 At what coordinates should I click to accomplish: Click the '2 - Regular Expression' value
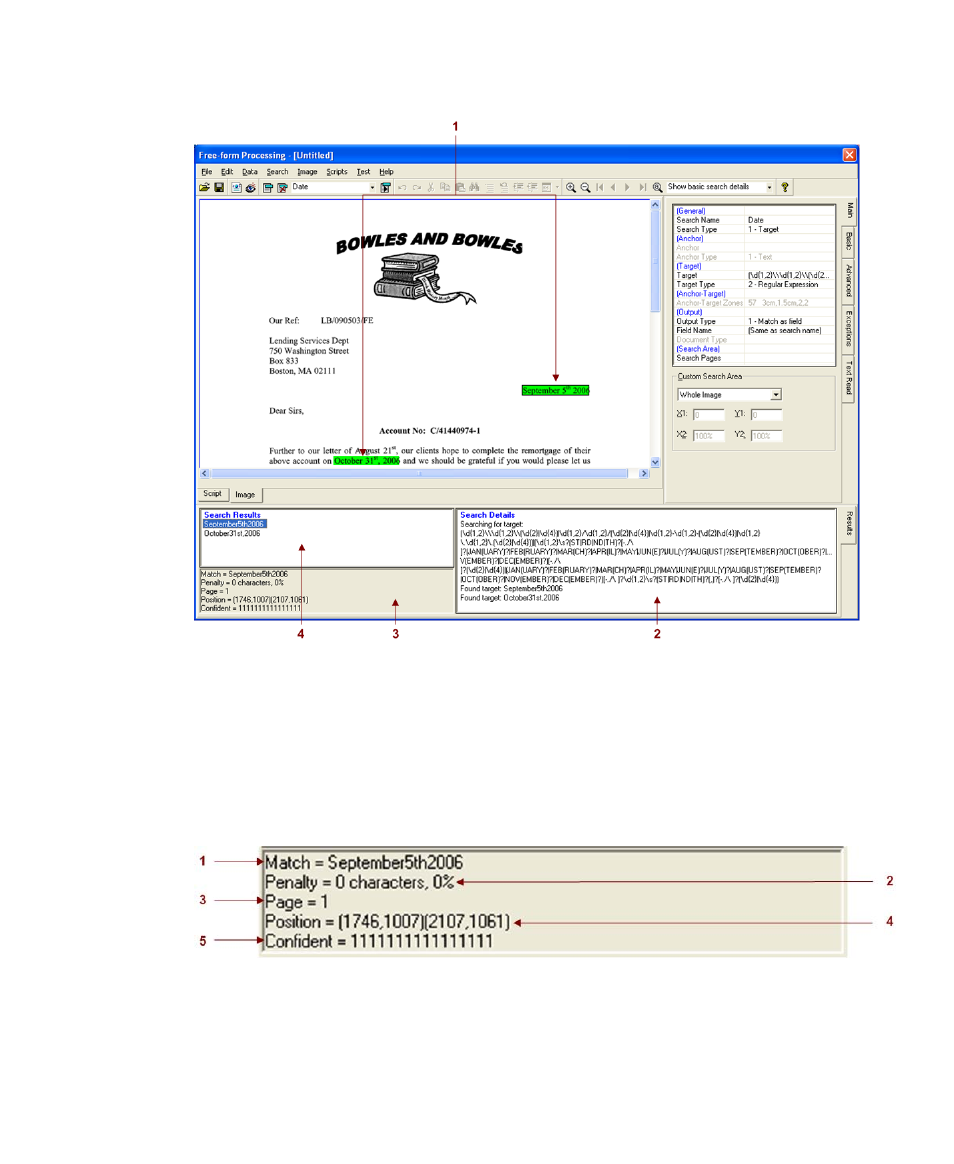point(783,284)
